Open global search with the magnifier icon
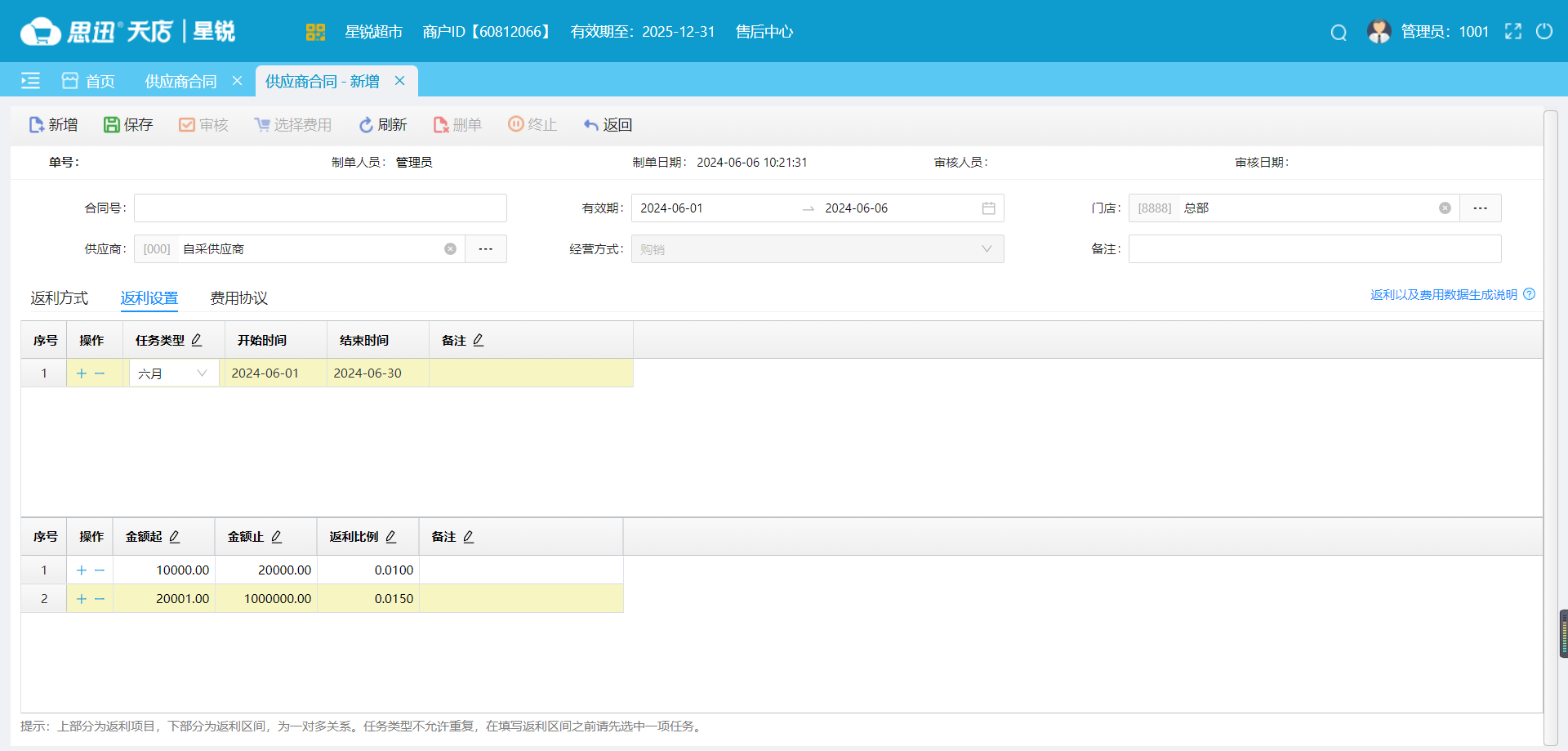 [x=1338, y=32]
